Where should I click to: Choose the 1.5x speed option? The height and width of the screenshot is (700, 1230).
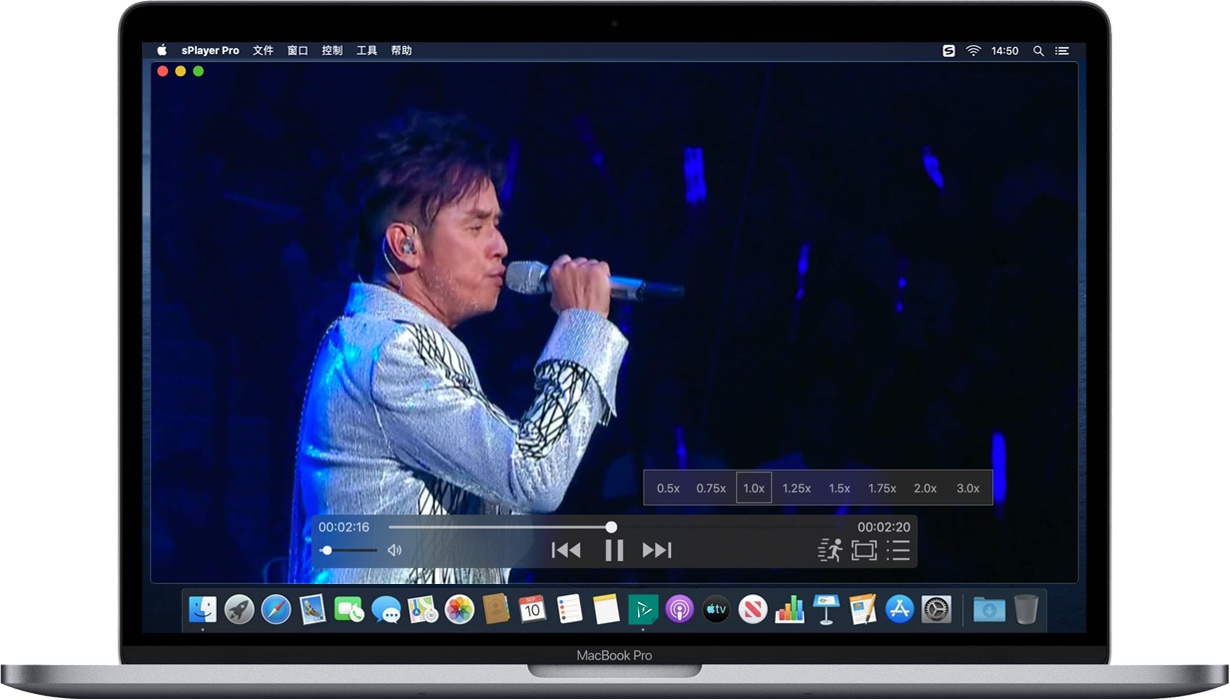(x=839, y=488)
